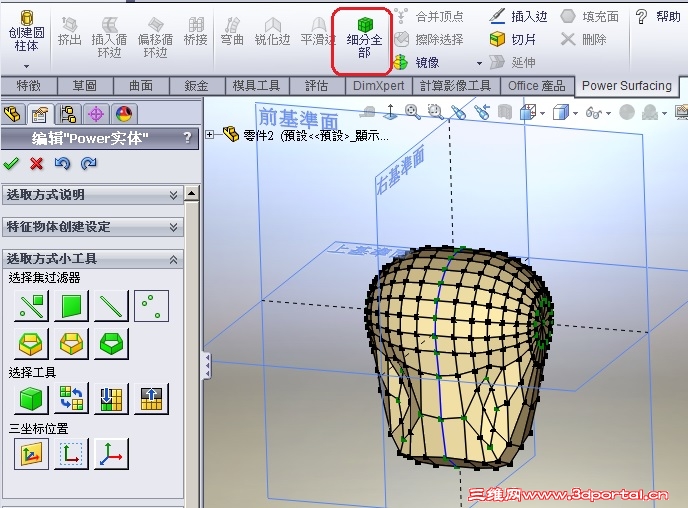Switch to the 草圖 tab
Viewport: 688px width, 508px height.
(x=85, y=86)
